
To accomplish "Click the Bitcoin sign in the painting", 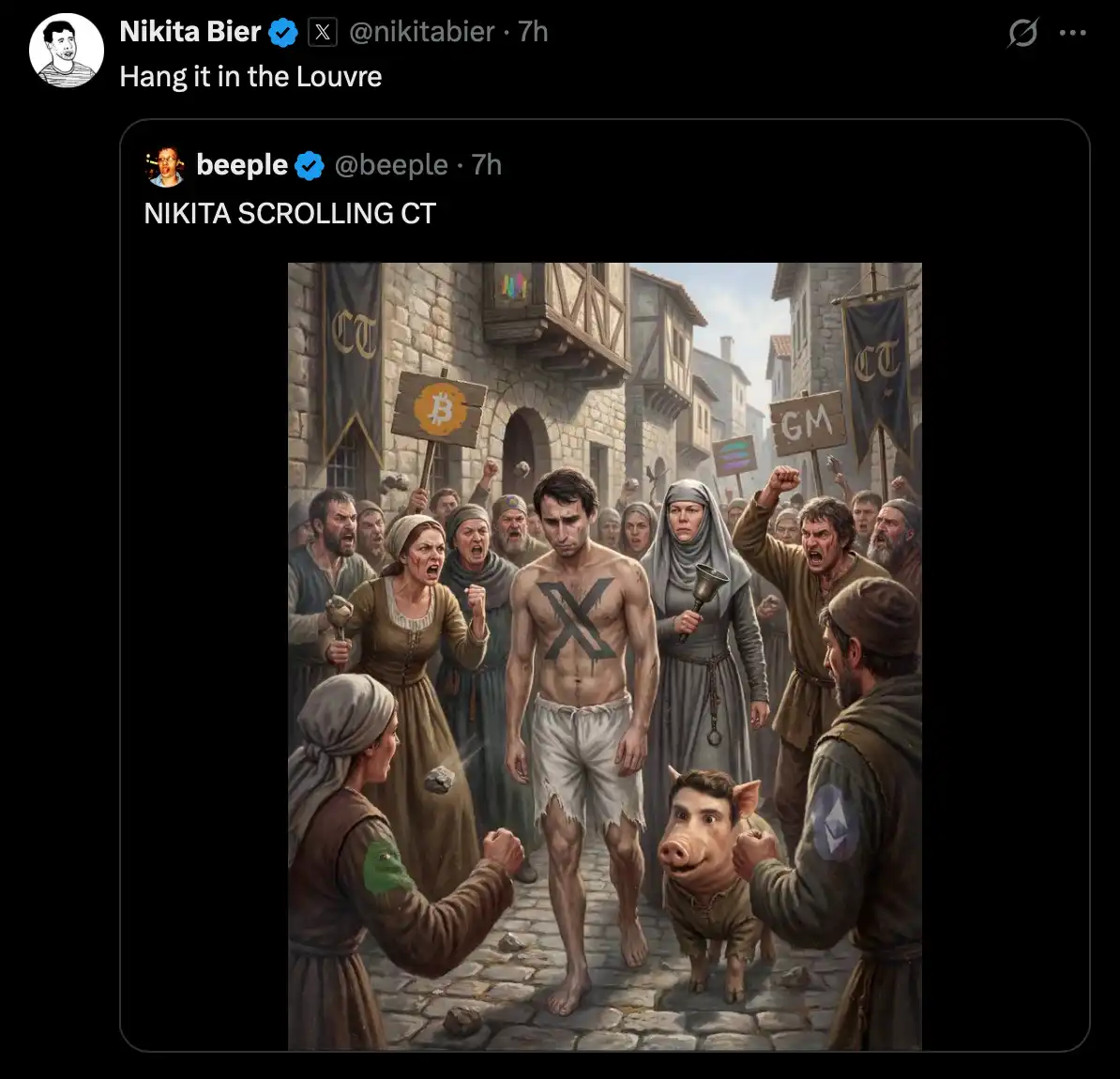I will tap(441, 408).
